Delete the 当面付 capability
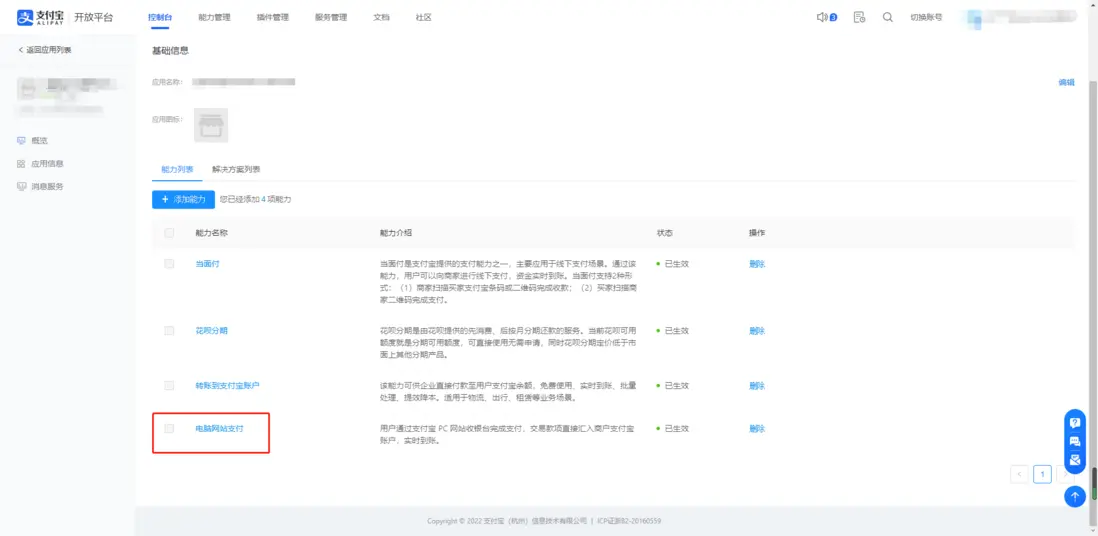1098x536 pixels. pyautogui.click(x=757, y=264)
